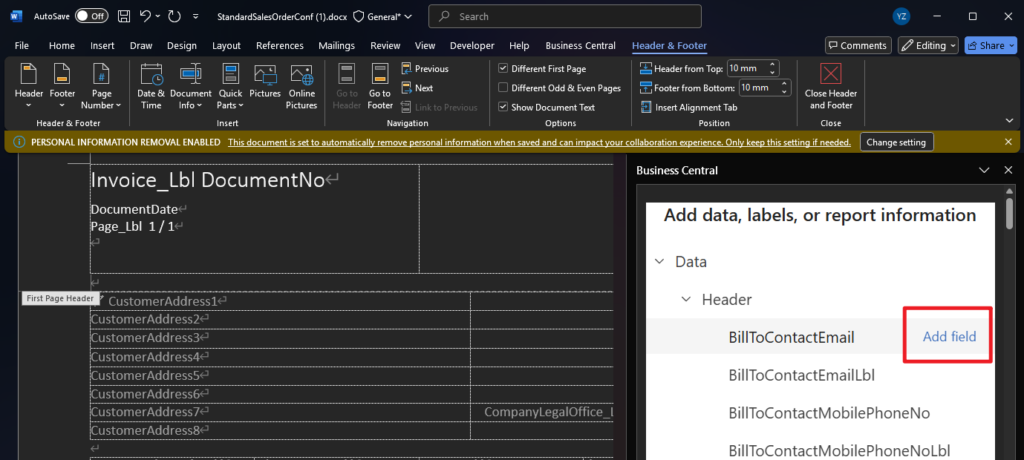This screenshot has width=1024, height=460.
Task: Click the Undo arrow icon
Action: [x=146, y=17]
